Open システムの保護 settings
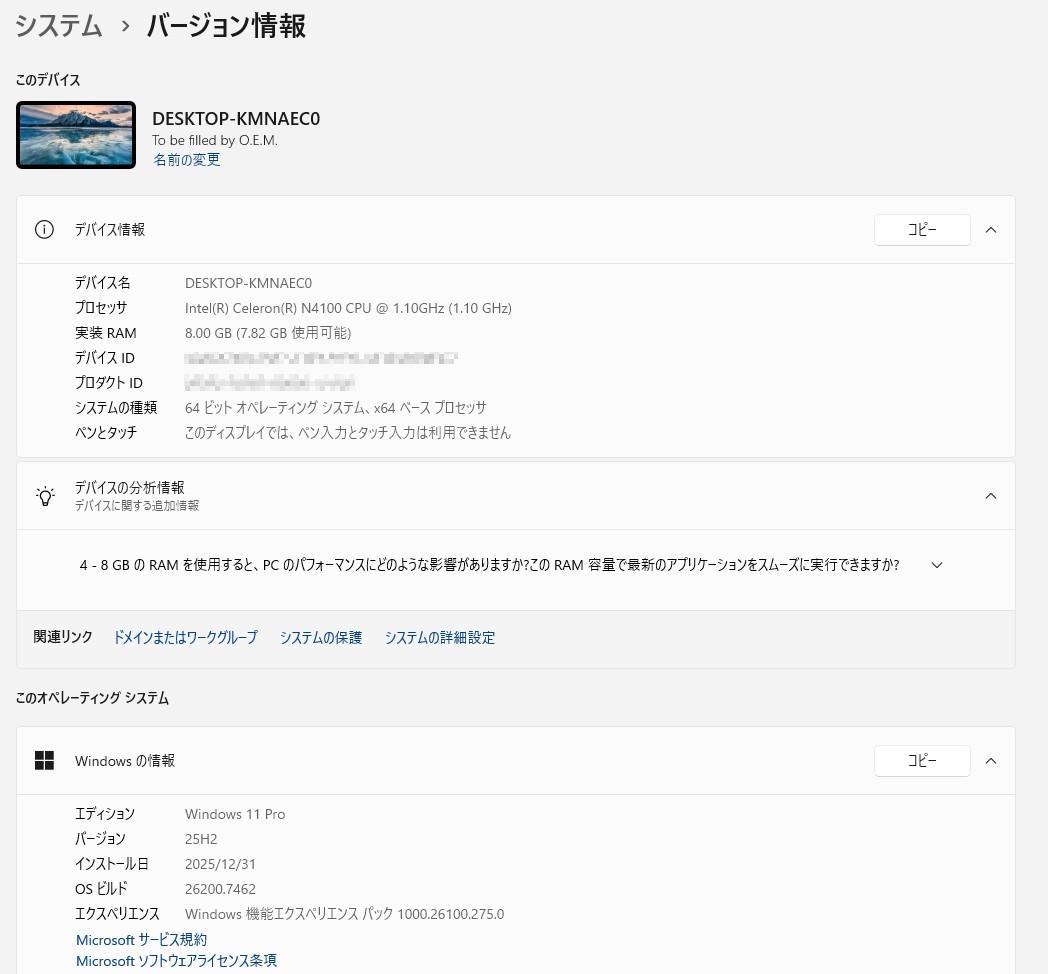This screenshot has height=974, width=1048. [x=321, y=637]
